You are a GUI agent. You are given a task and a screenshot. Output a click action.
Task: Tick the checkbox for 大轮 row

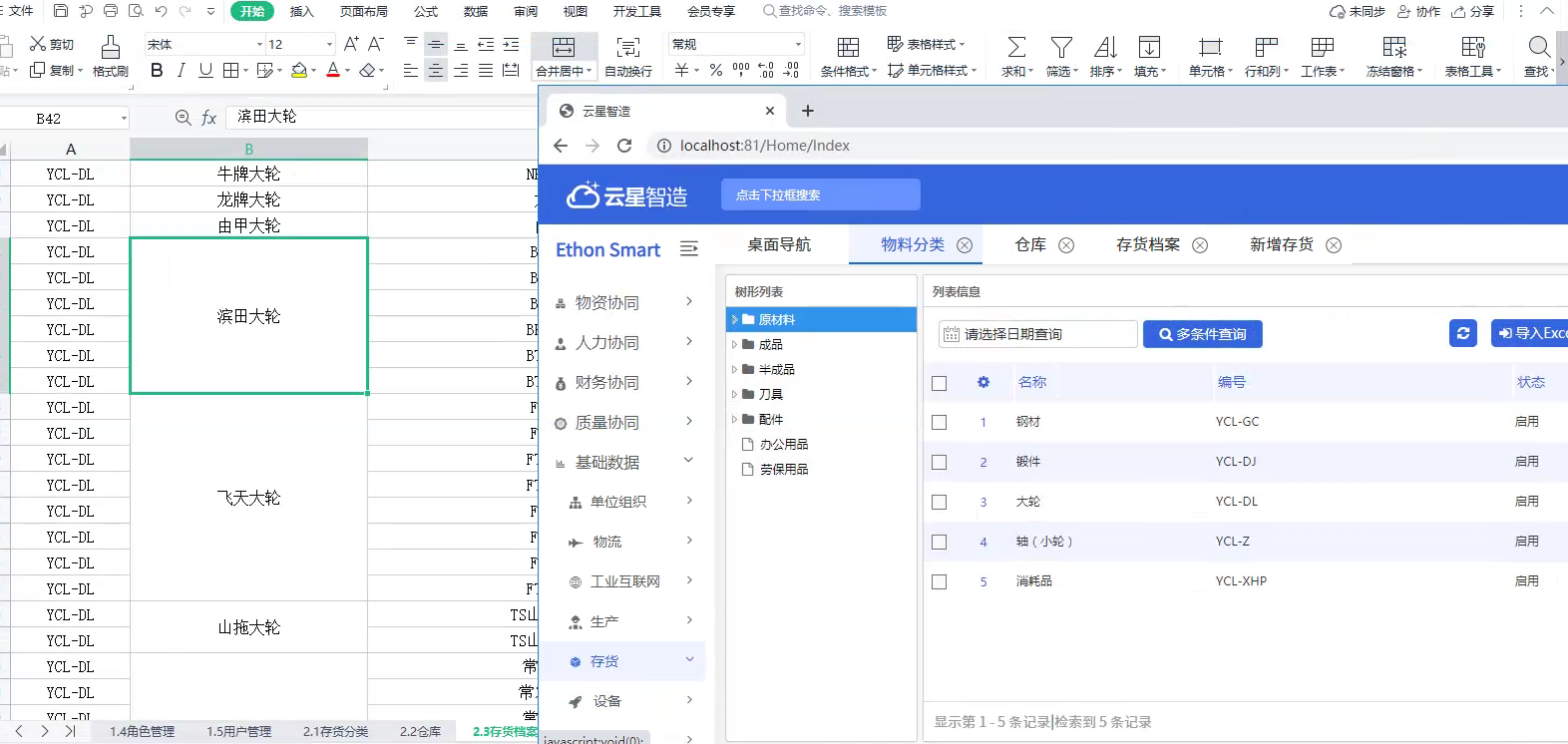coord(939,502)
